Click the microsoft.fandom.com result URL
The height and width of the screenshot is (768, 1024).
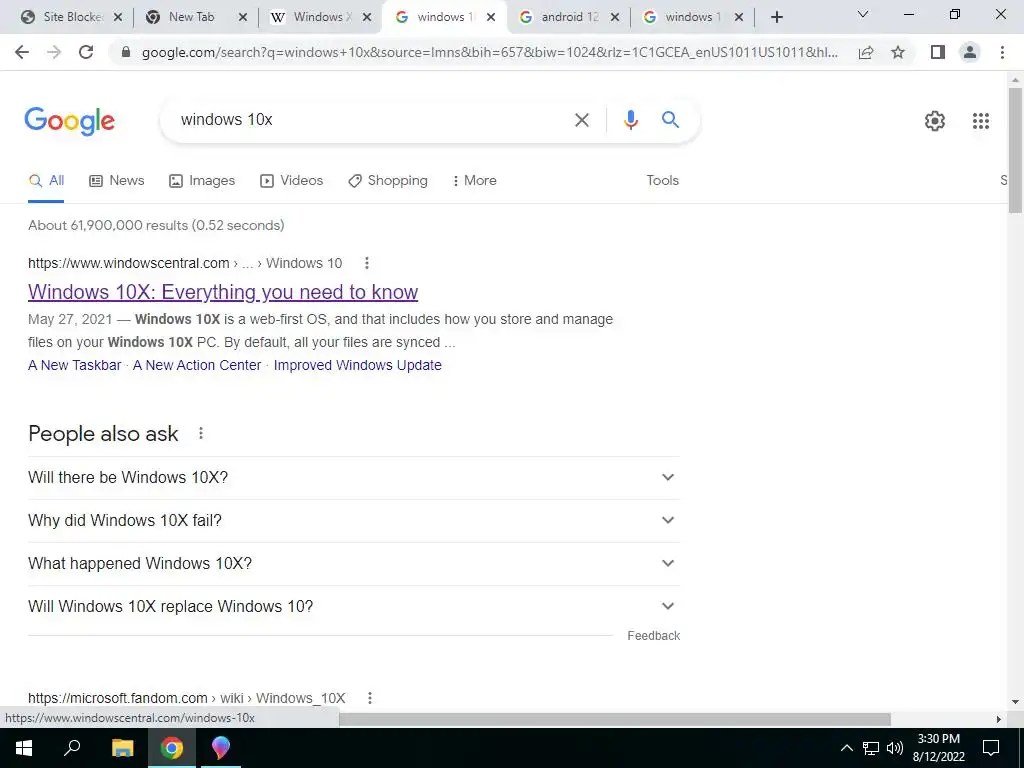(187, 698)
